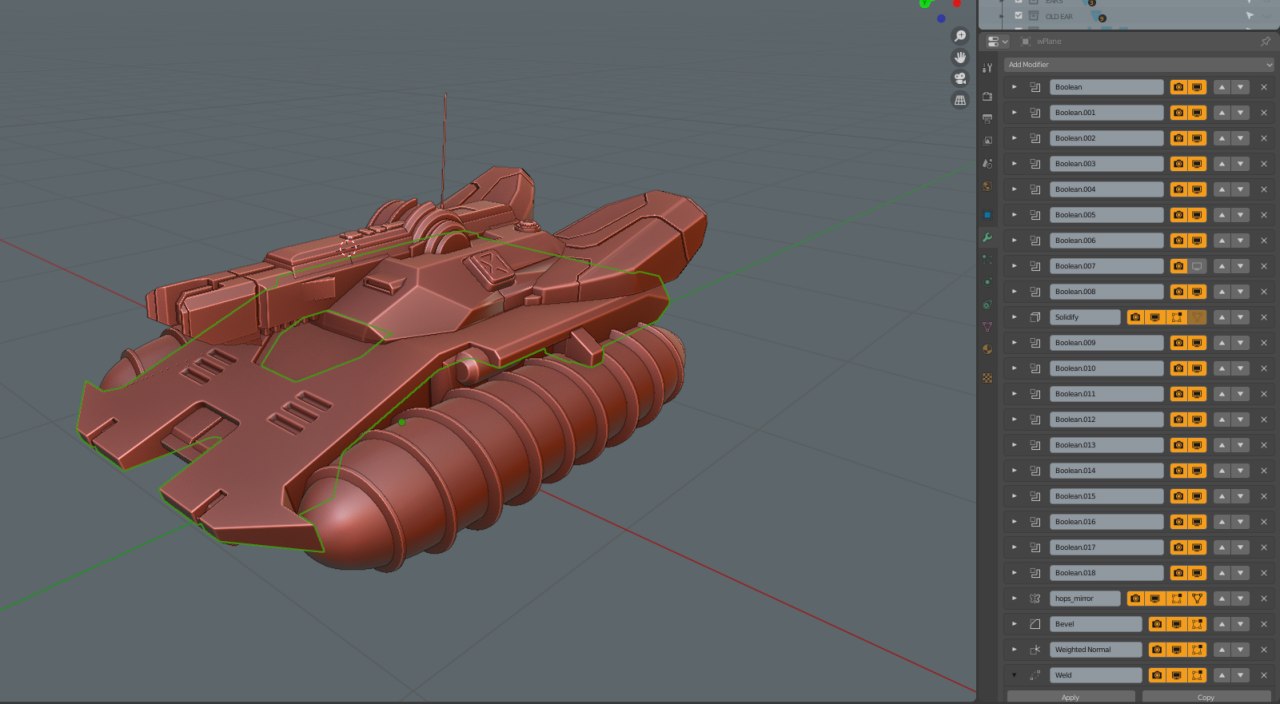1280x704 pixels.
Task: Enable viewport display for Boolean.007 modifier
Action: (1197, 266)
